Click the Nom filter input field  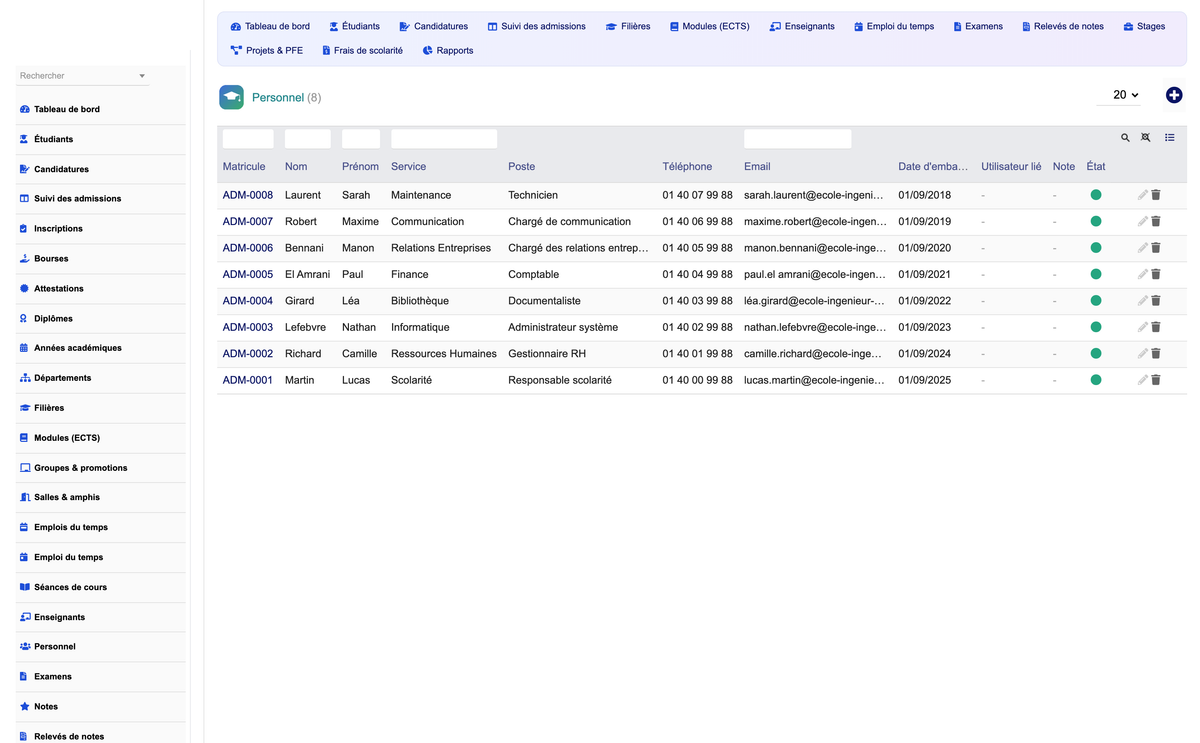click(308, 139)
